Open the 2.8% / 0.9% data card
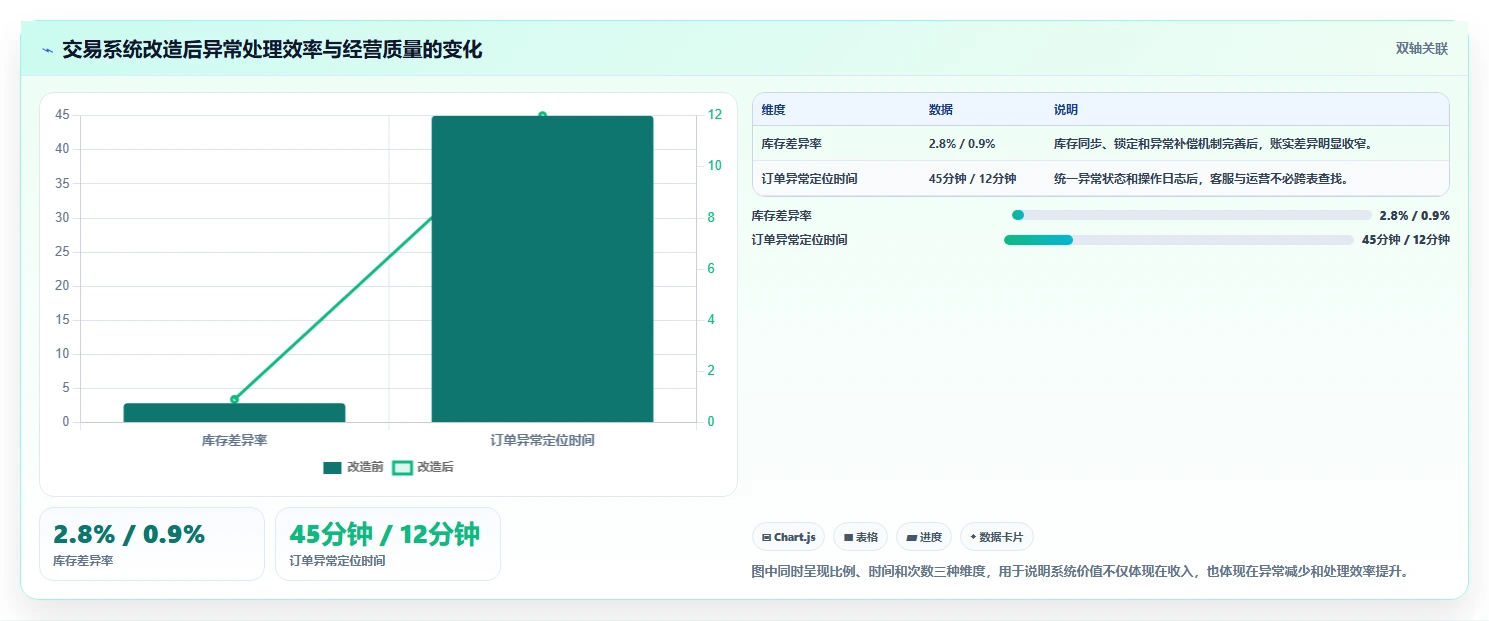 [152, 544]
